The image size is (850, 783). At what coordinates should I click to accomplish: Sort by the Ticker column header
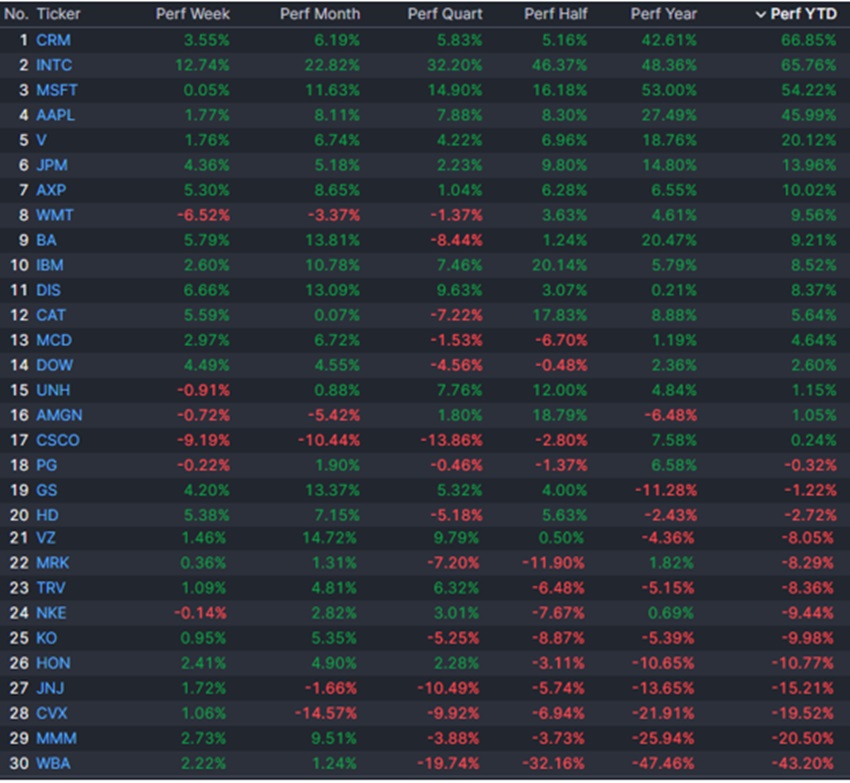point(58,14)
